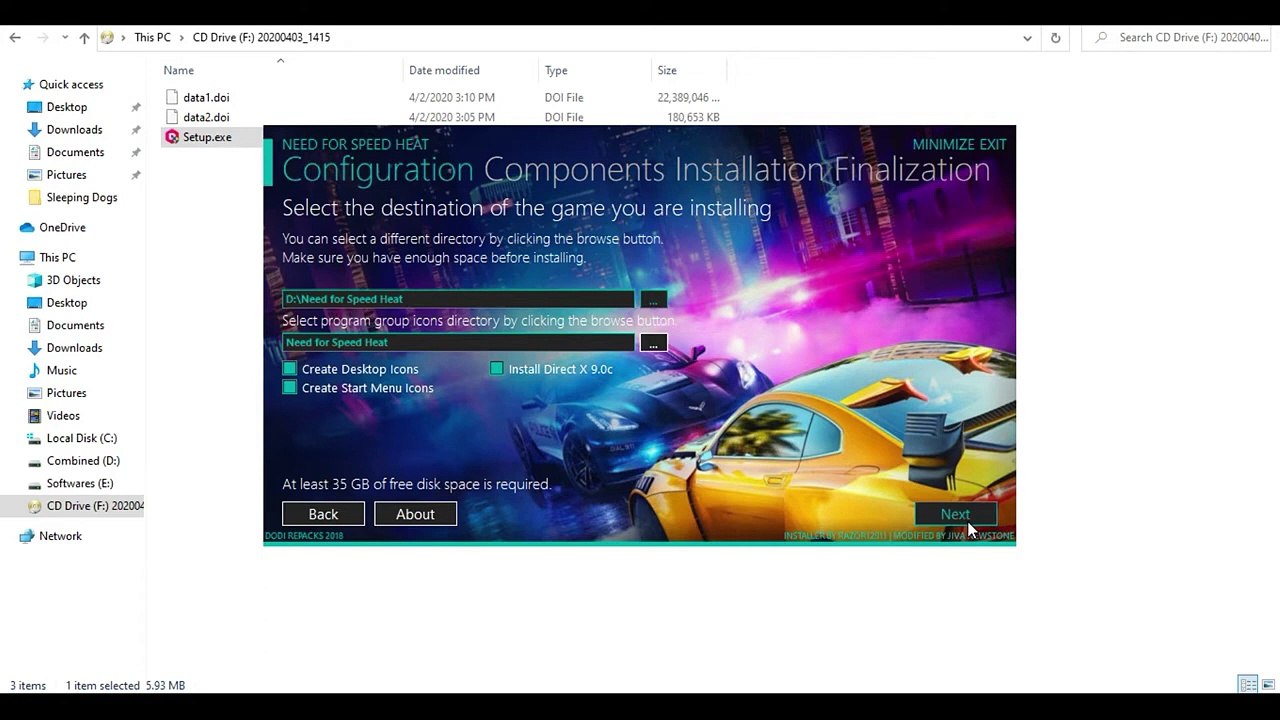Click the Next button in installer

(955, 514)
